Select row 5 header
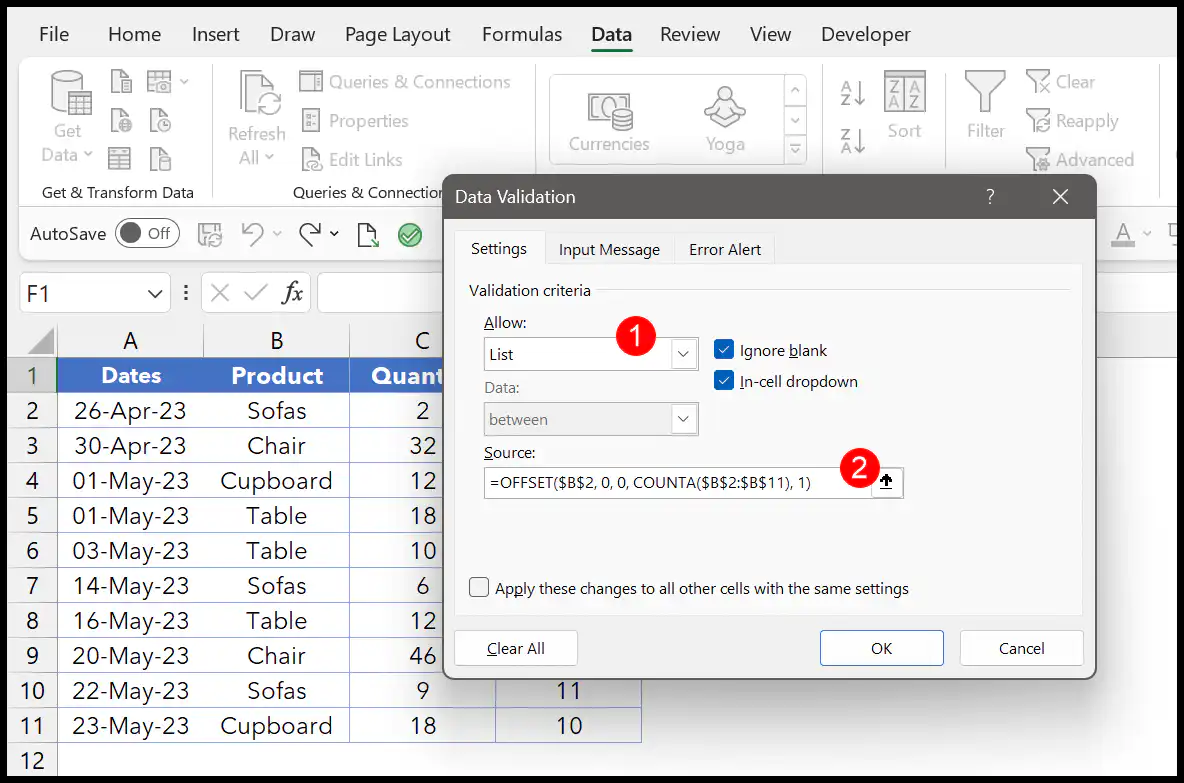1184x783 pixels. (32, 516)
